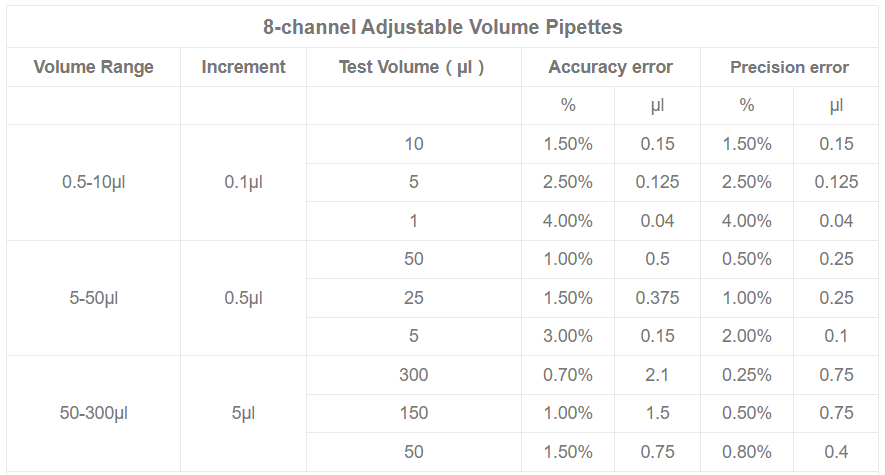The height and width of the screenshot is (475, 885).
Task: Click the Accuracy error header
Action: (x=610, y=67)
